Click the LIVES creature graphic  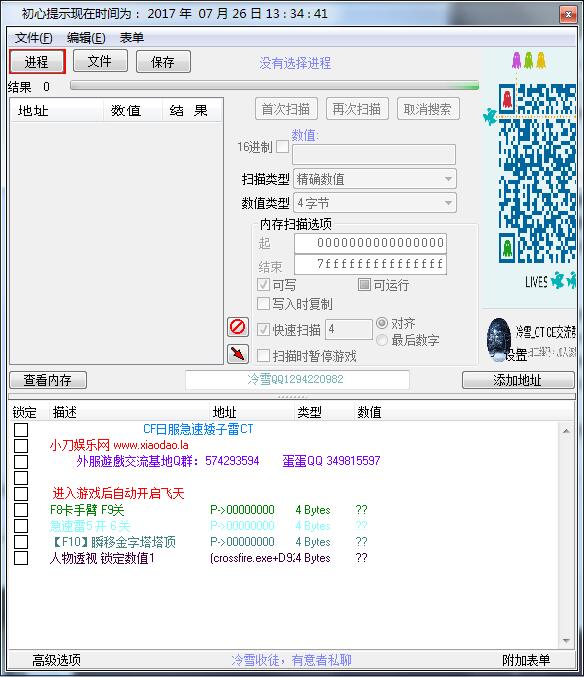(x=563, y=280)
